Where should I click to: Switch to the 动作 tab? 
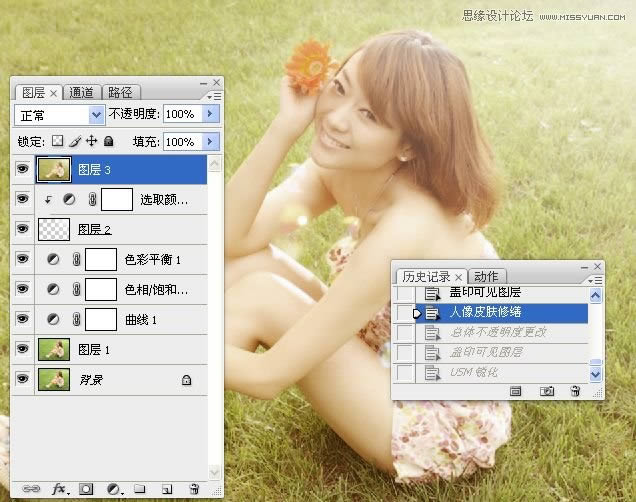tap(487, 276)
